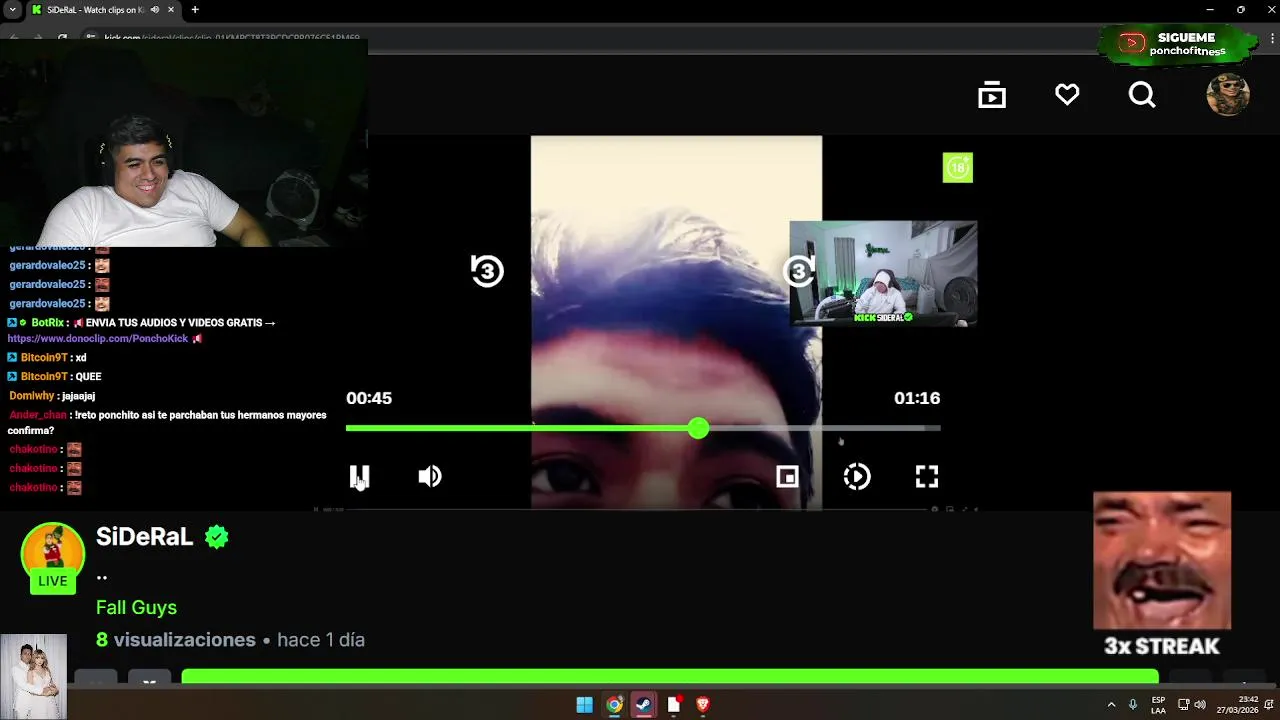The image size is (1280, 720).
Task: Click the laughing meme image above 3x STREAK
Action: pyautogui.click(x=1162, y=561)
